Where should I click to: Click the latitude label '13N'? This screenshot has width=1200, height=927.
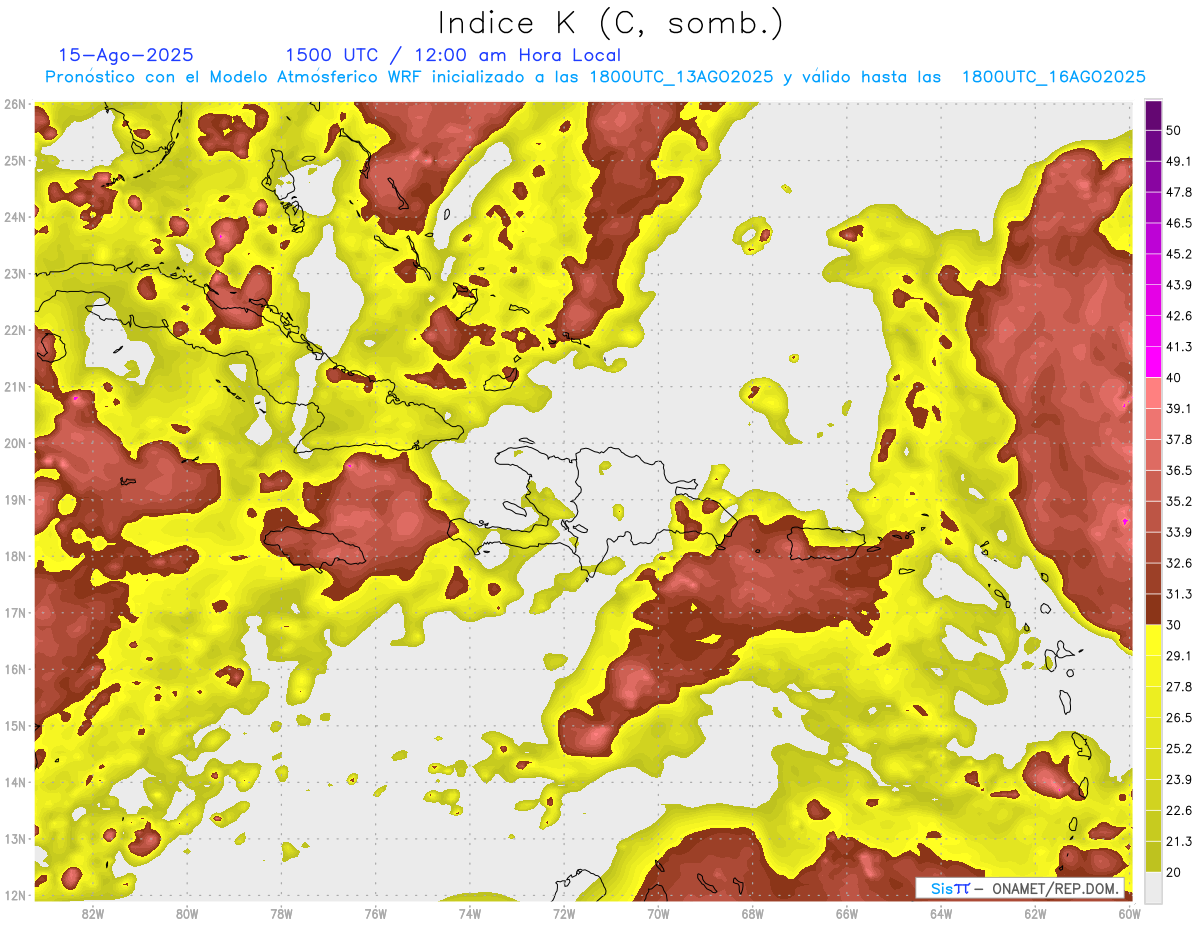coord(15,838)
